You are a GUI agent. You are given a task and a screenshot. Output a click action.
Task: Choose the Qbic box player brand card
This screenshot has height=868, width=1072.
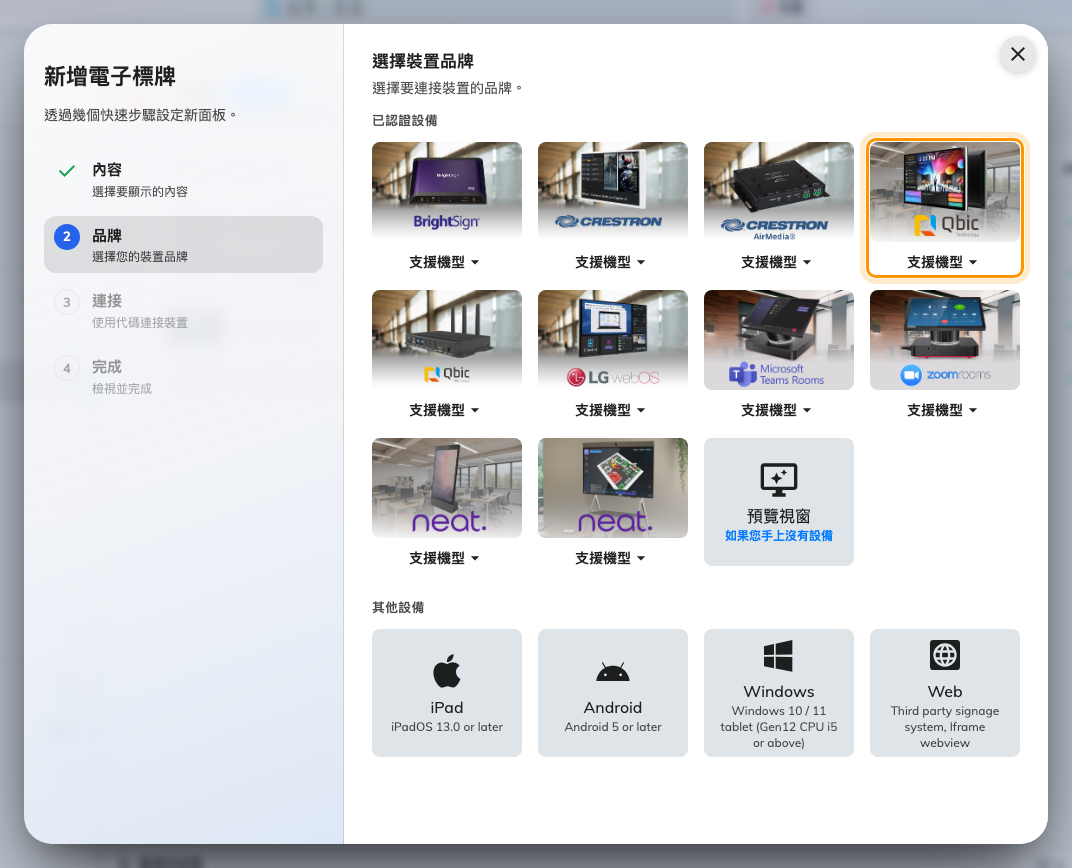pyautogui.click(x=446, y=340)
